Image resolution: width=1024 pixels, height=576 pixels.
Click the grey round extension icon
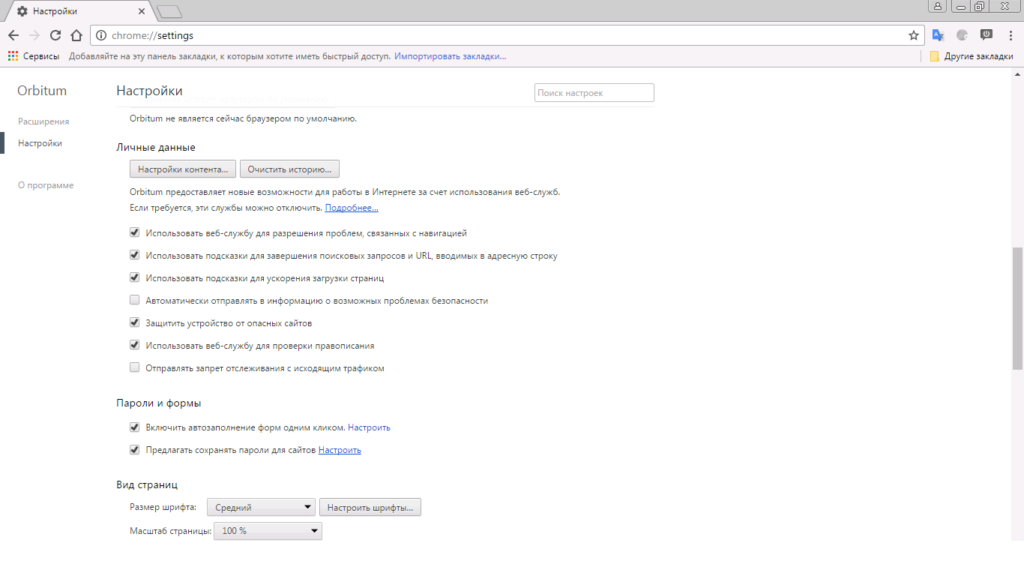click(x=962, y=35)
